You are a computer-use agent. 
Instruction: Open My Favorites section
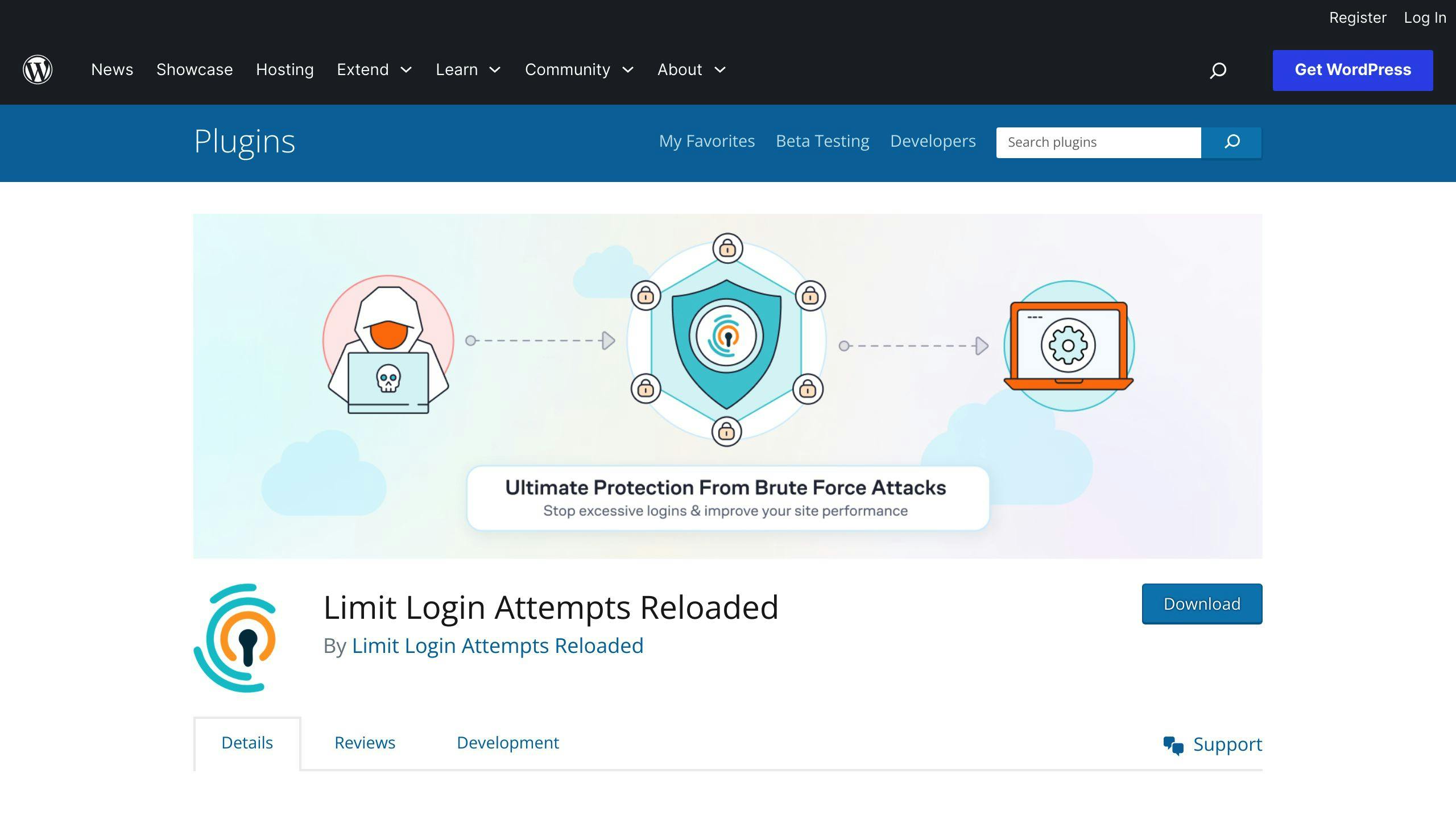(x=707, y=141)
